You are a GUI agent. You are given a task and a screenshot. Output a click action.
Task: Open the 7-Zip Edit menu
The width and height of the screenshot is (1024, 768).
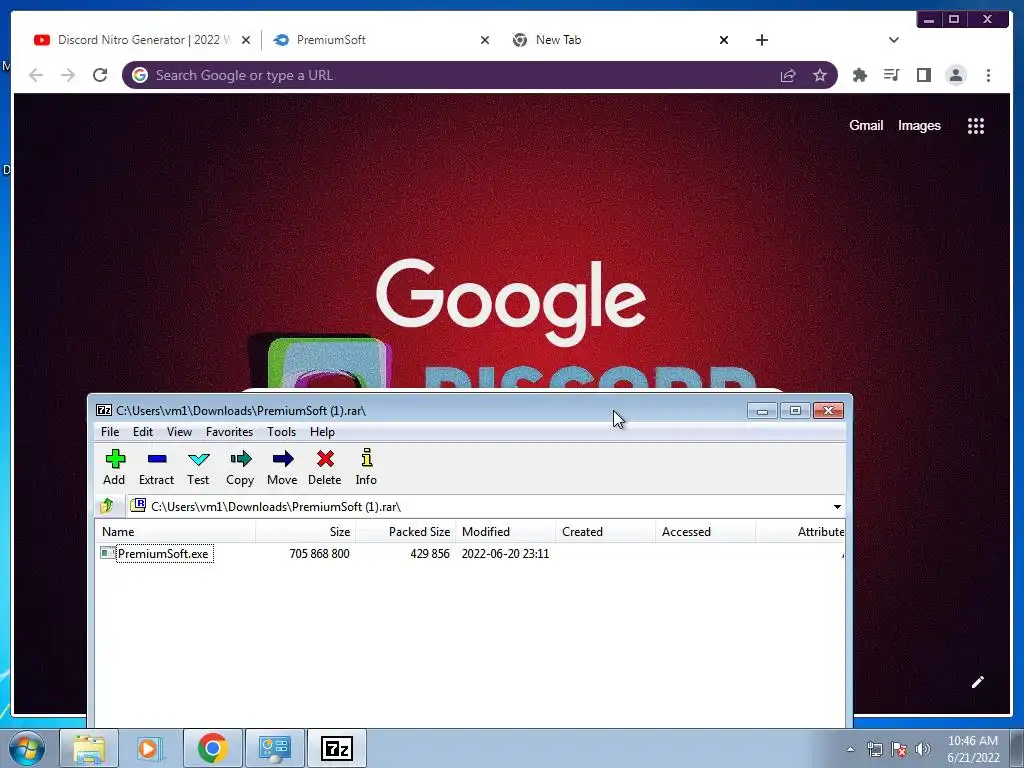click(x=142, y=432)
